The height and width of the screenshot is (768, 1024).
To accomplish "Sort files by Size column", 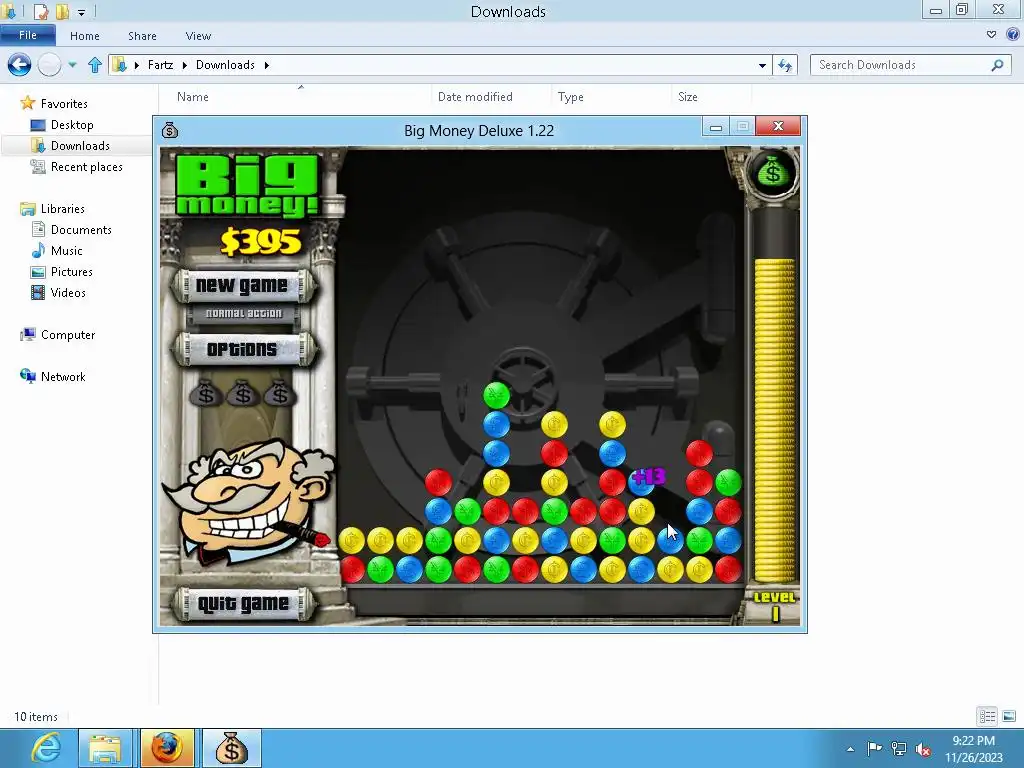I will [x=688, y=97].
